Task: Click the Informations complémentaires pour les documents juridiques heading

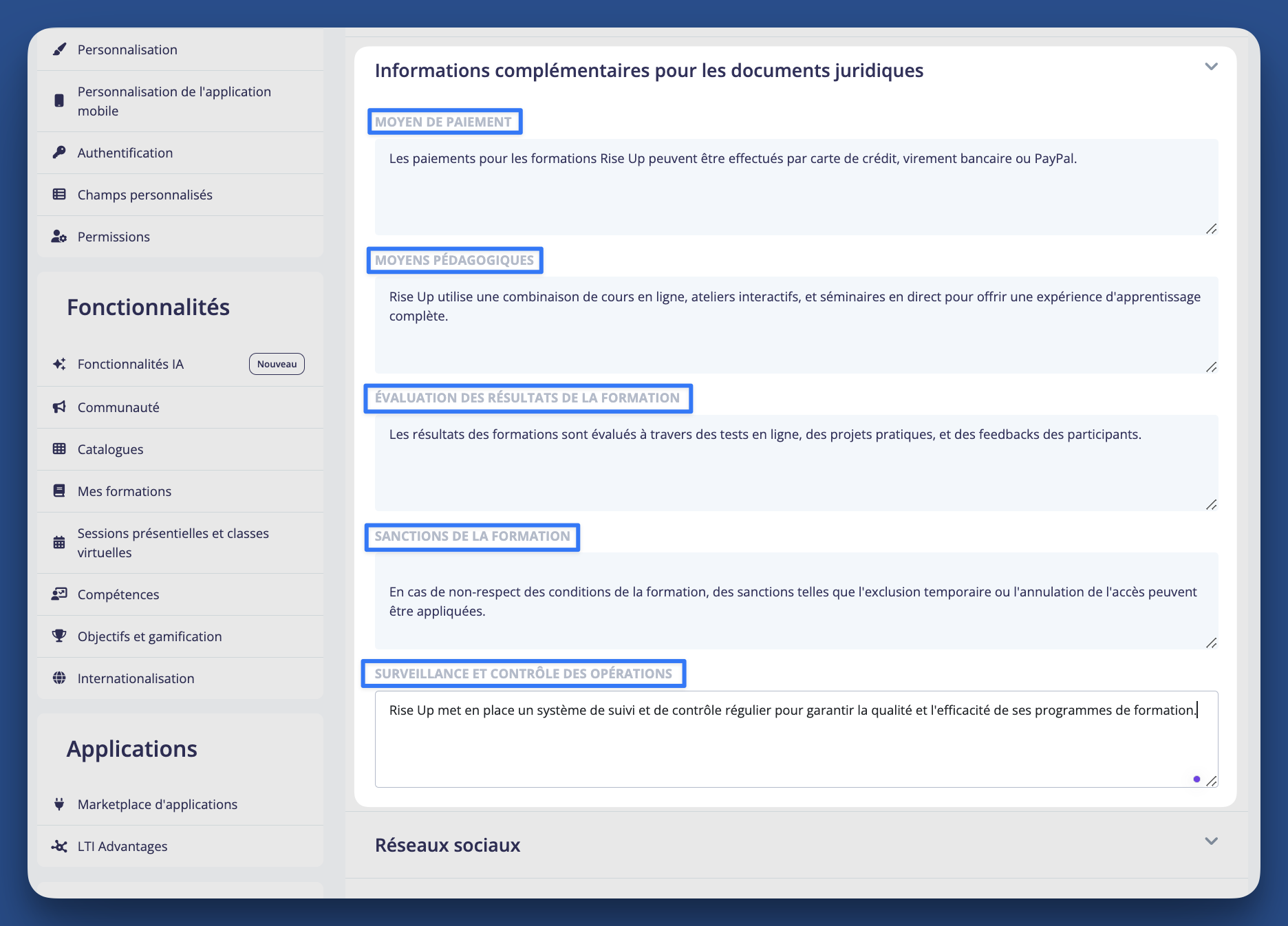Action: point(649,70)
